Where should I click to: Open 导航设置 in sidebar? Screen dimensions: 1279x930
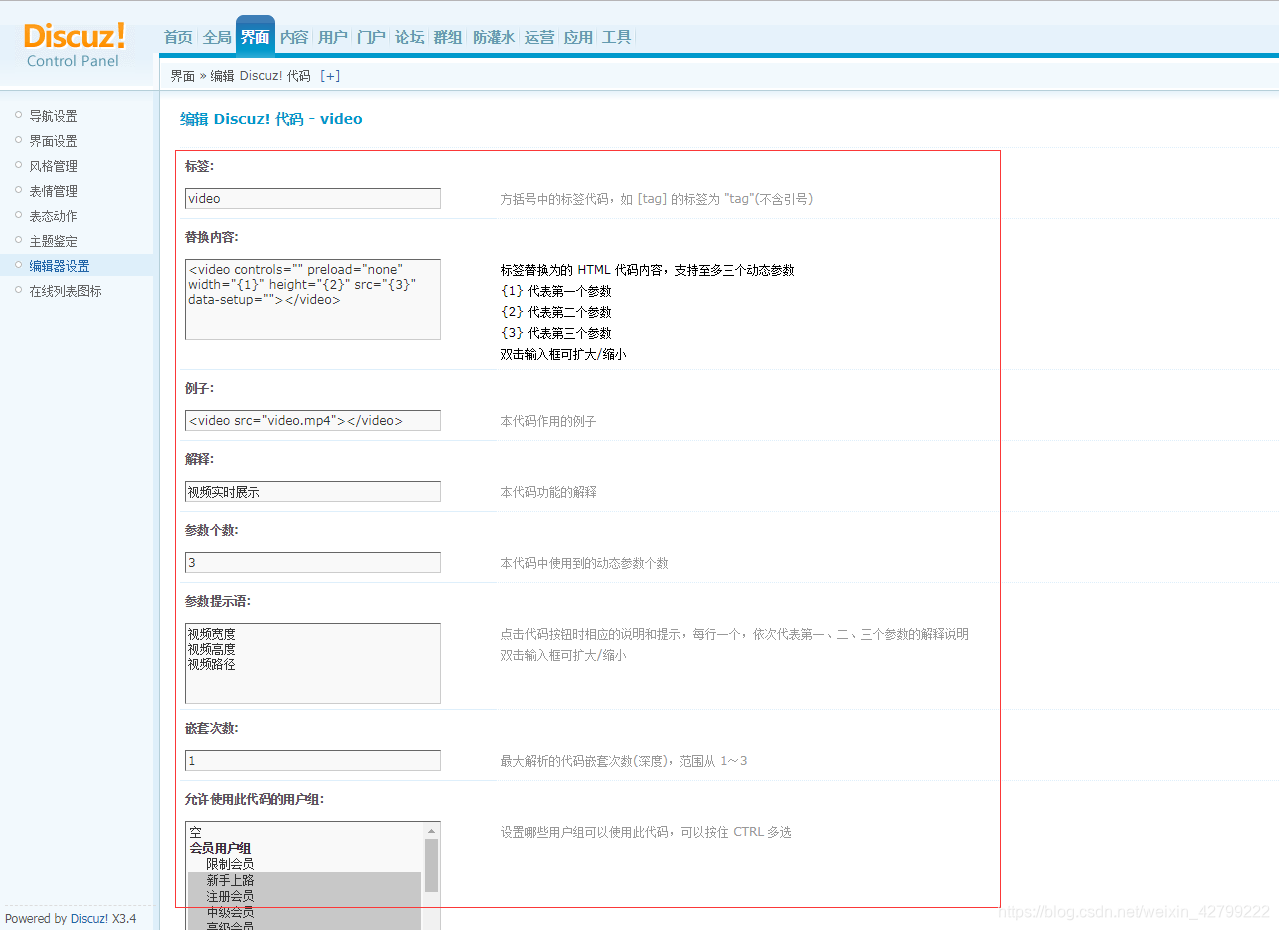point(53,116)
